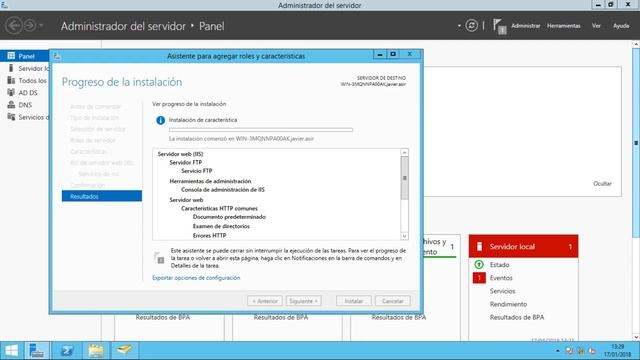Click the AD DS sidebar icon
Image resolution: width=640 pixels, height=360 pixels.
click(11, 93)
